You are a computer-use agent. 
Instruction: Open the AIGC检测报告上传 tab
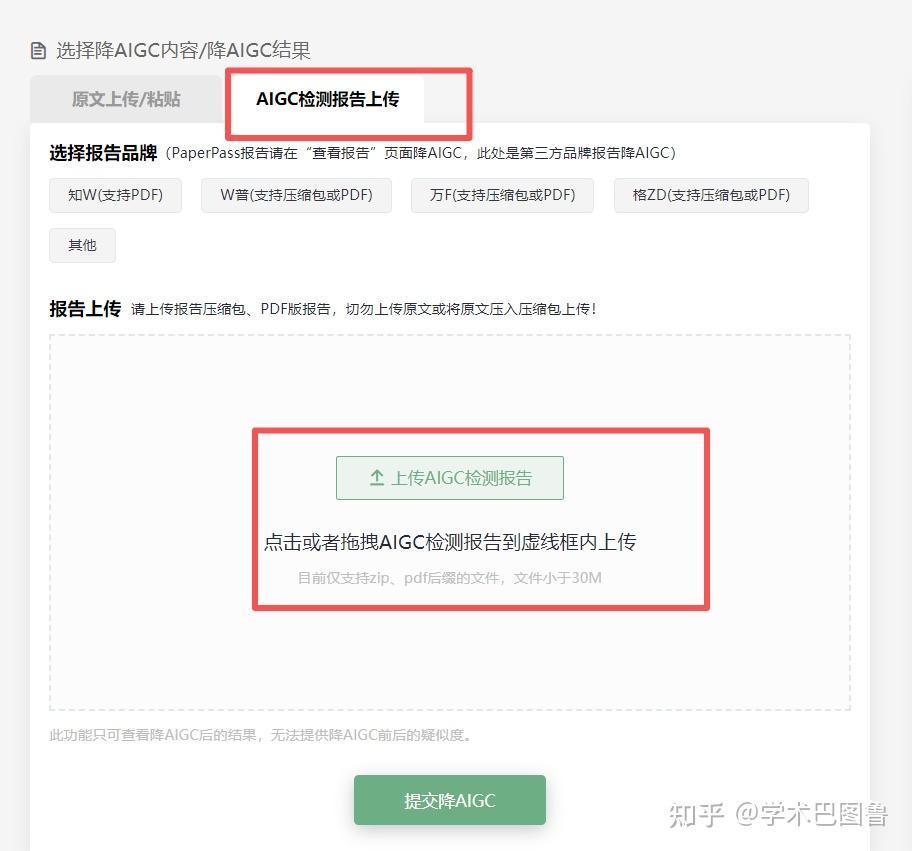(327, 99)
